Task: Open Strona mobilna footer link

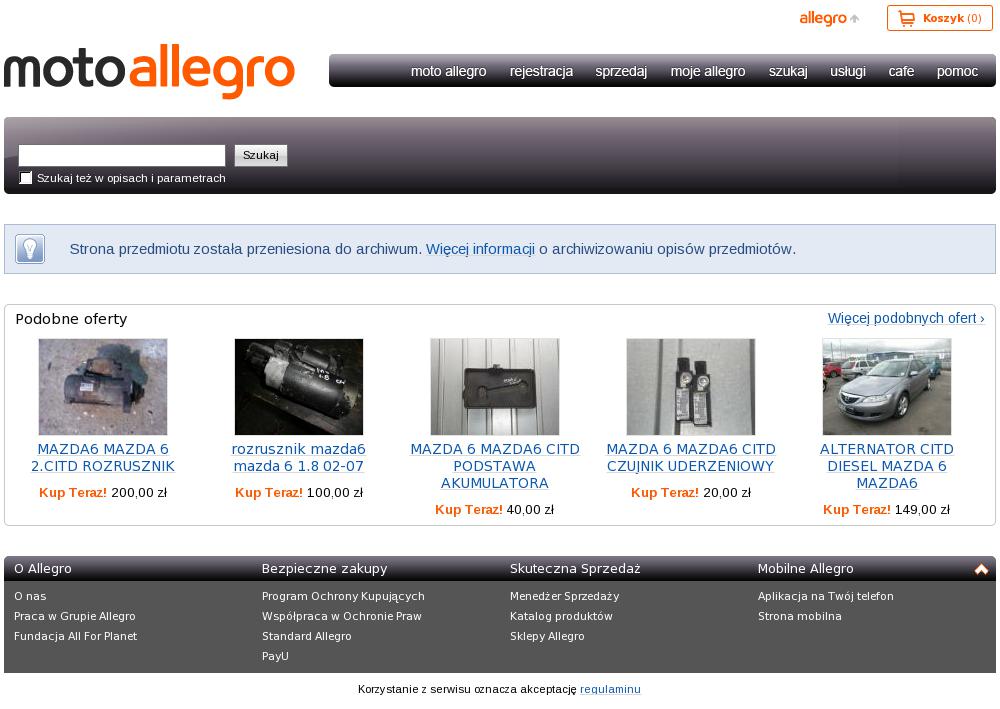Action: 800,616
